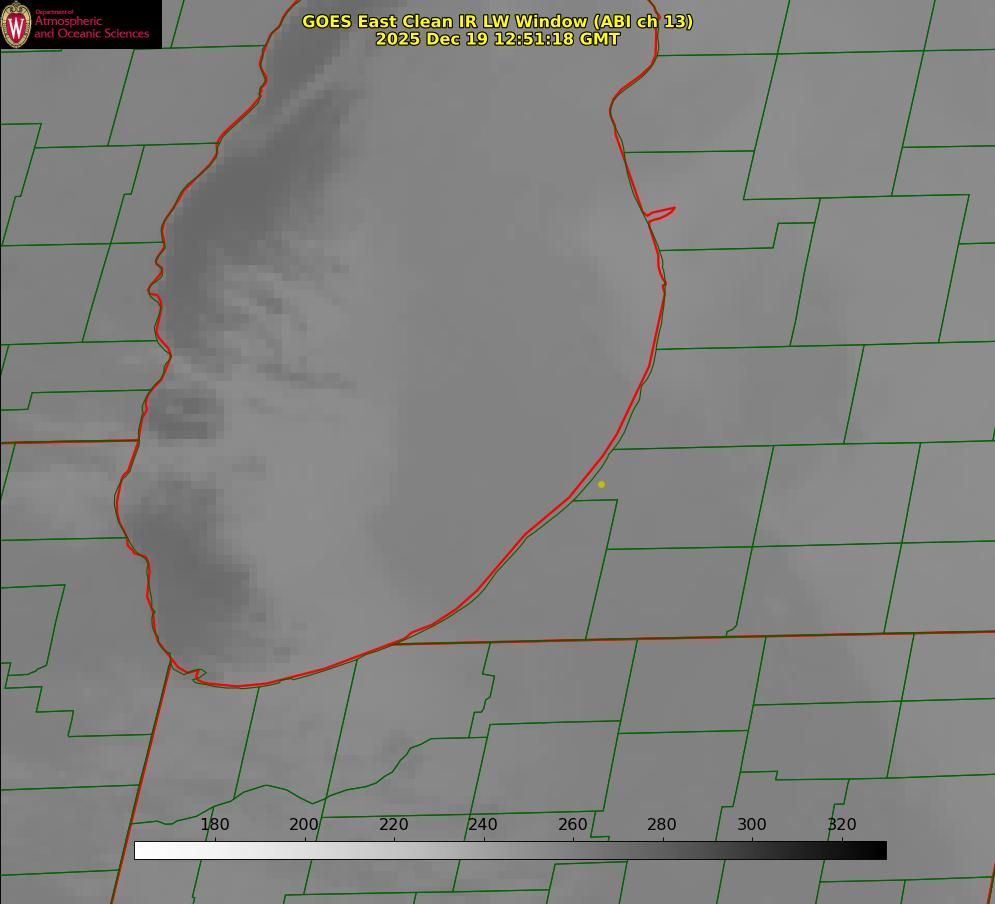This screenshot has width=995, height=904.
Task: Click the 260 colorbar tick label
Action: pyautogui.click(x=573, y=825)
